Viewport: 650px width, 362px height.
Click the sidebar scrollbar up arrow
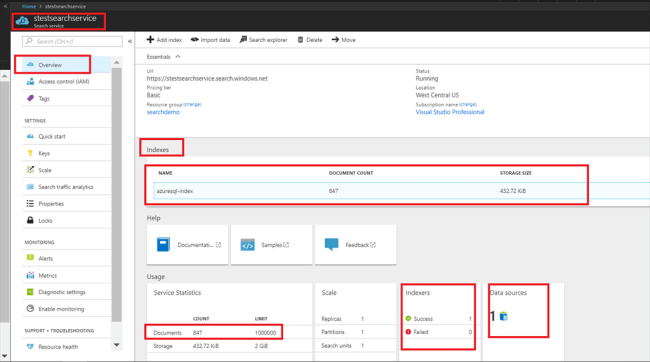pos(116,62)
